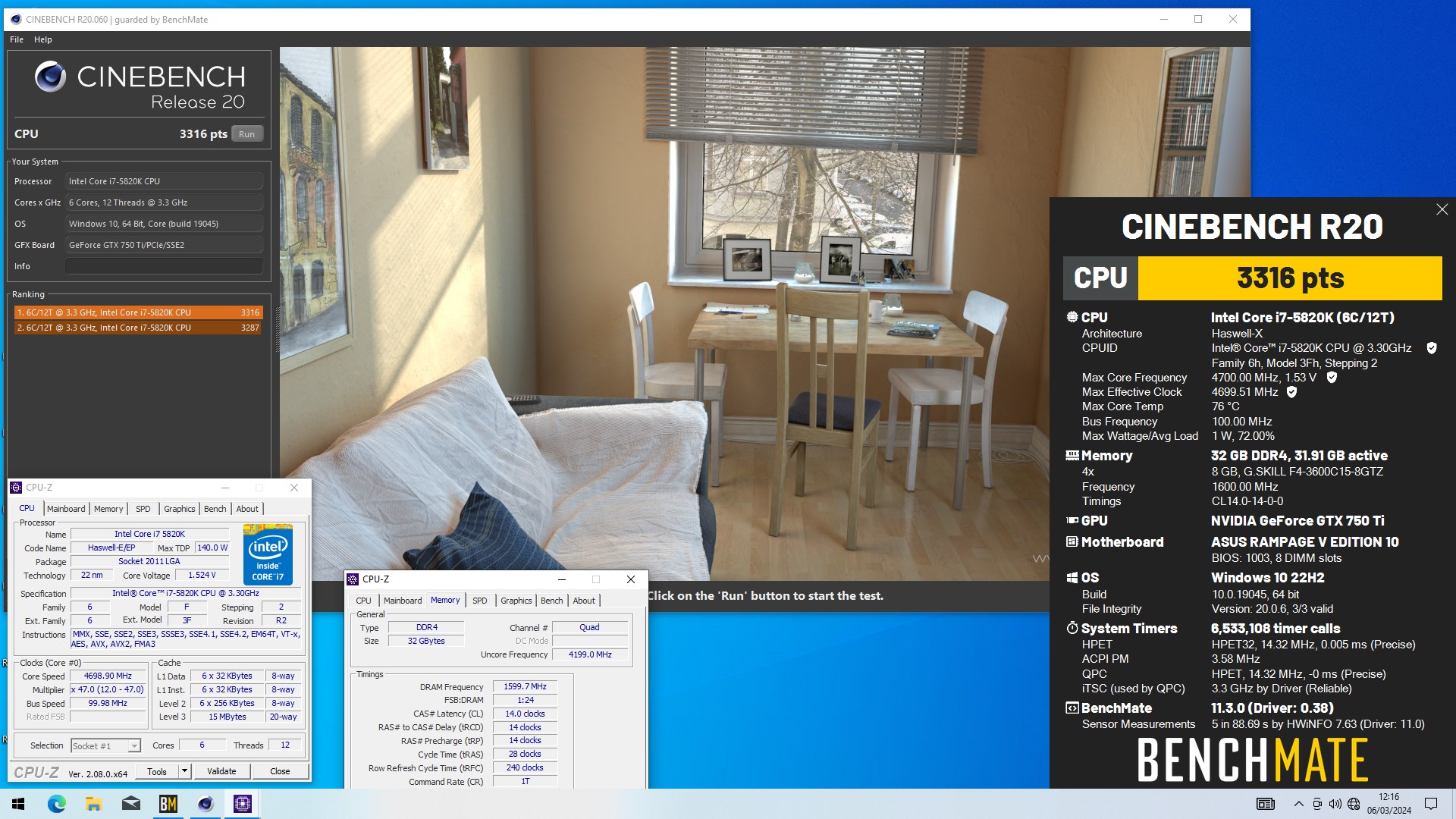Click the Info input field in Cinebench
This screenshot has height=819, width=1456.
[x=164, y=266]
